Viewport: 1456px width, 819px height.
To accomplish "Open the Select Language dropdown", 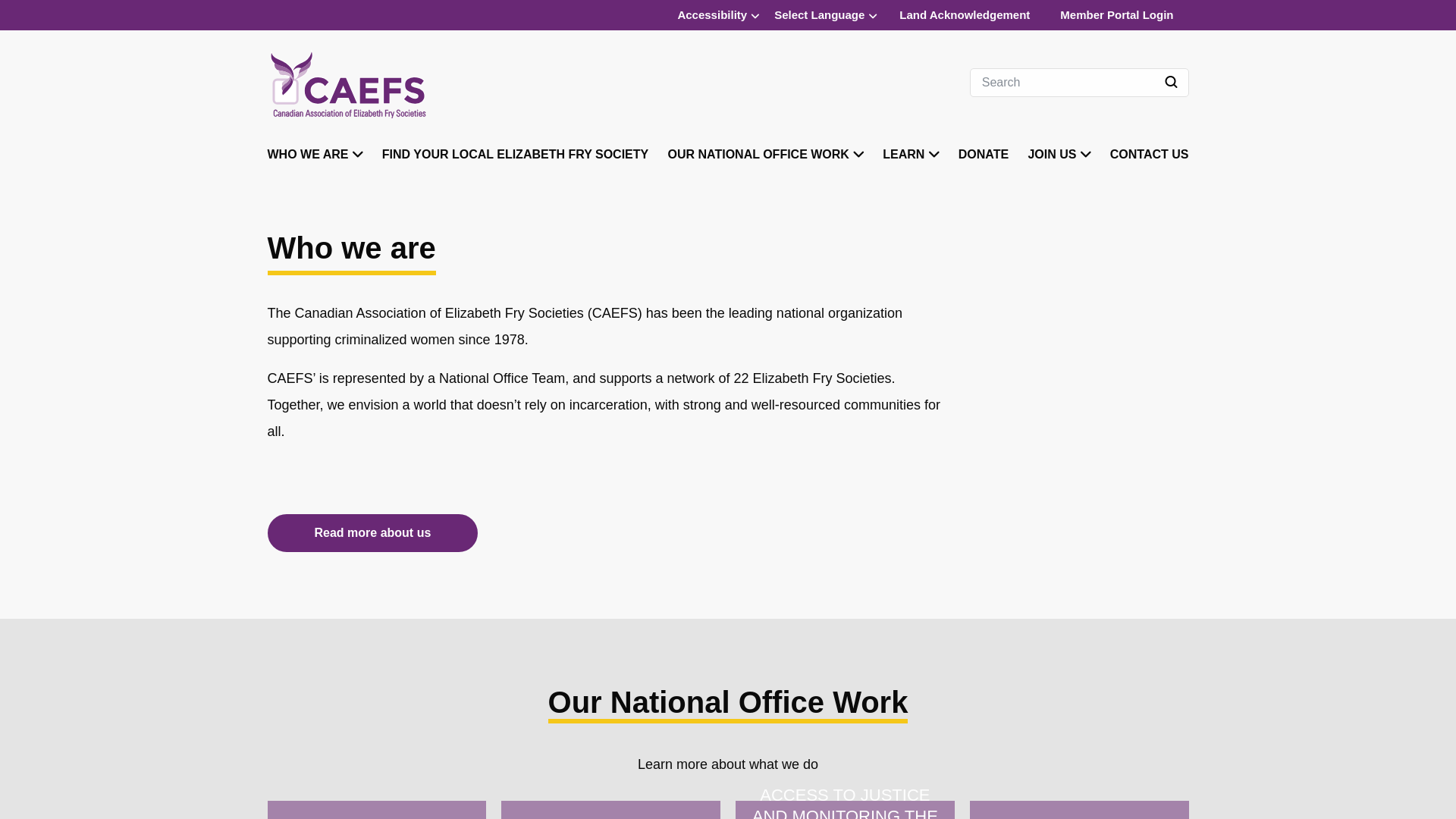I will [825, 15].
